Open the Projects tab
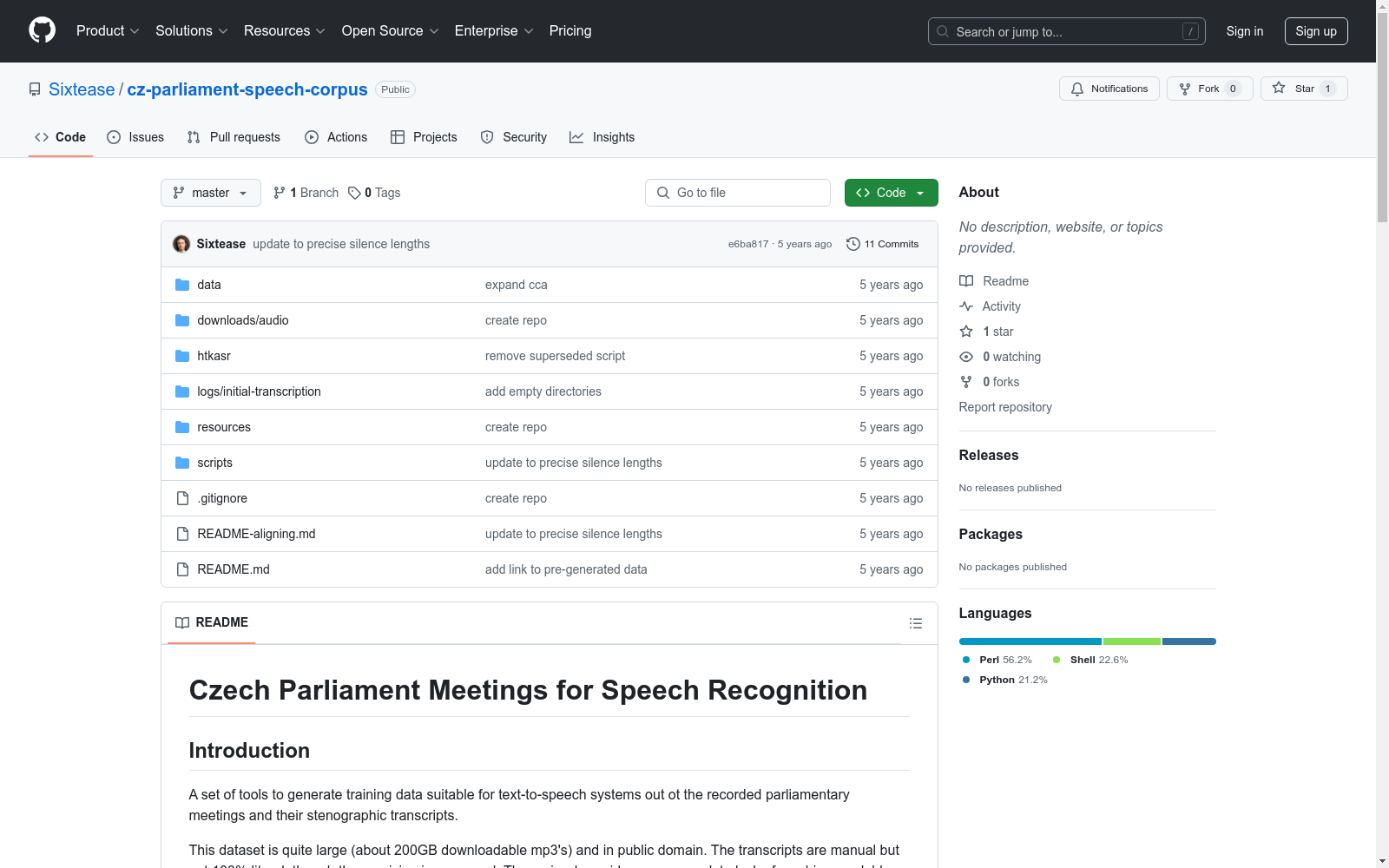This screenshot has height=868, width=1389. [x=424, y=137]
